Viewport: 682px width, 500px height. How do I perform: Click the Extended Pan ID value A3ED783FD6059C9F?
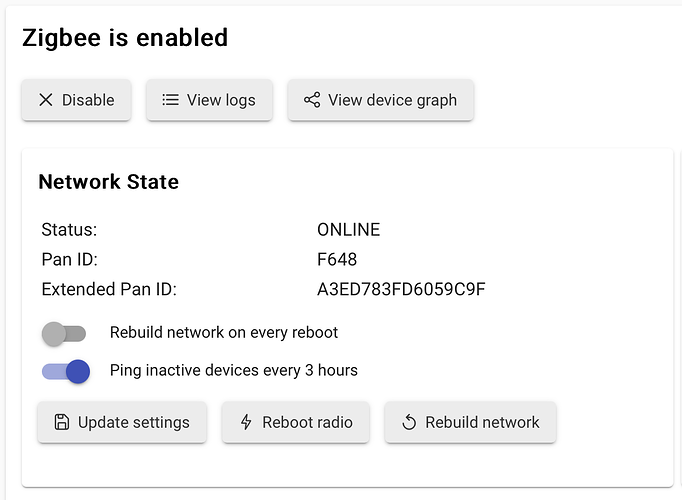coord(401,290)
